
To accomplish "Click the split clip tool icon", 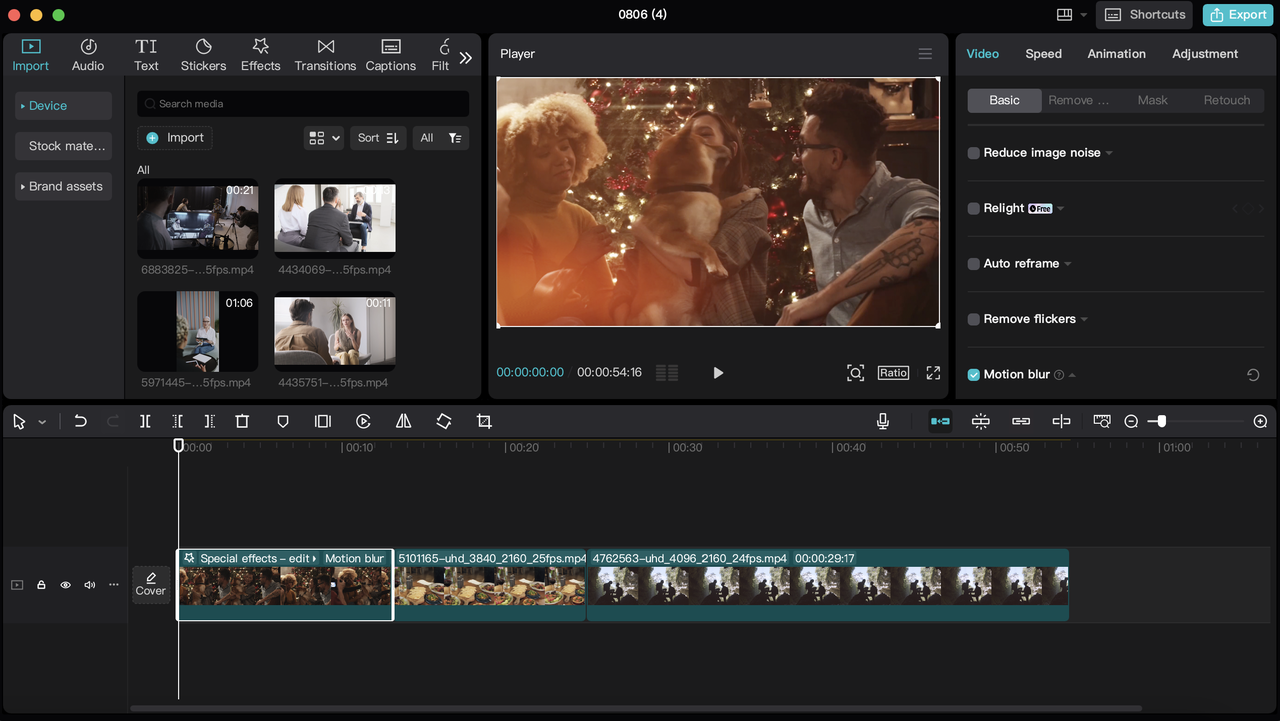I will click(145, 422).
